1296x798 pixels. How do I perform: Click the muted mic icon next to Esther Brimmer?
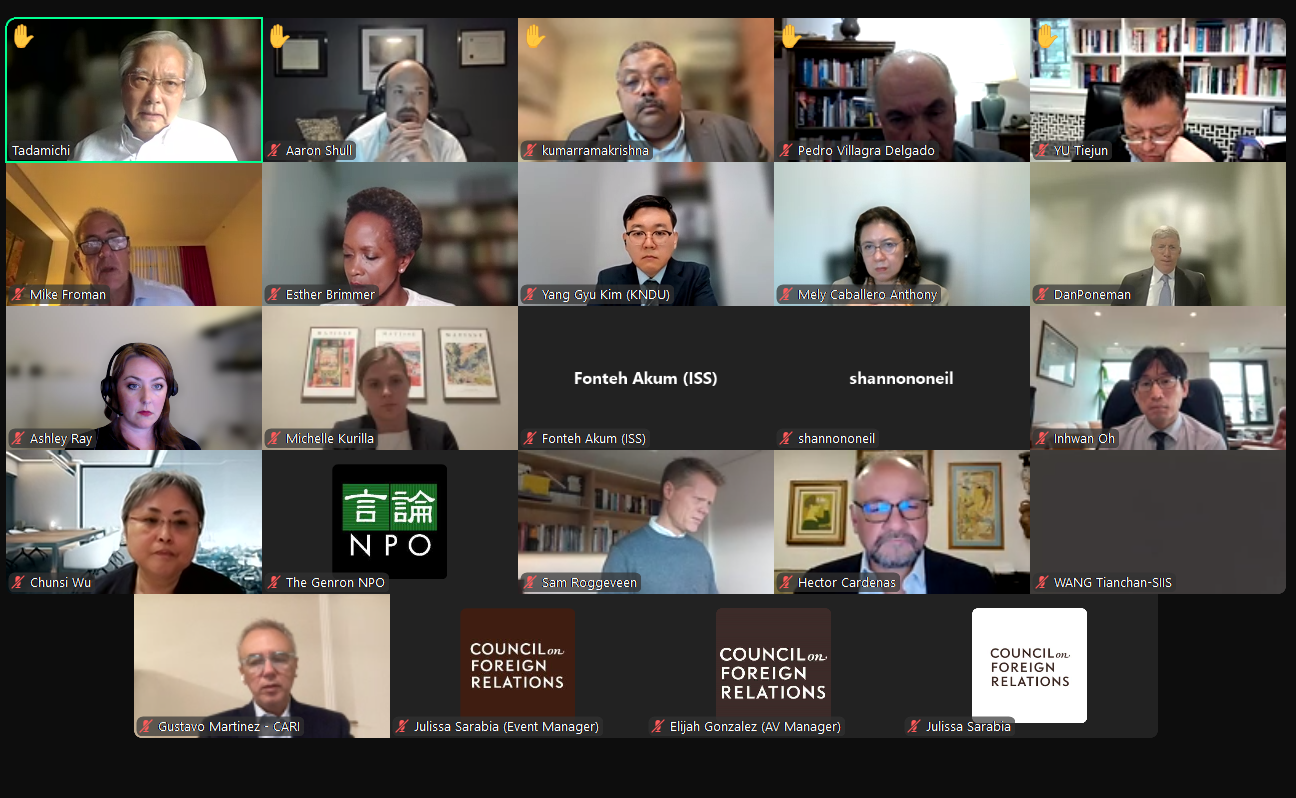pyautogui.click(x=275, y=295)
